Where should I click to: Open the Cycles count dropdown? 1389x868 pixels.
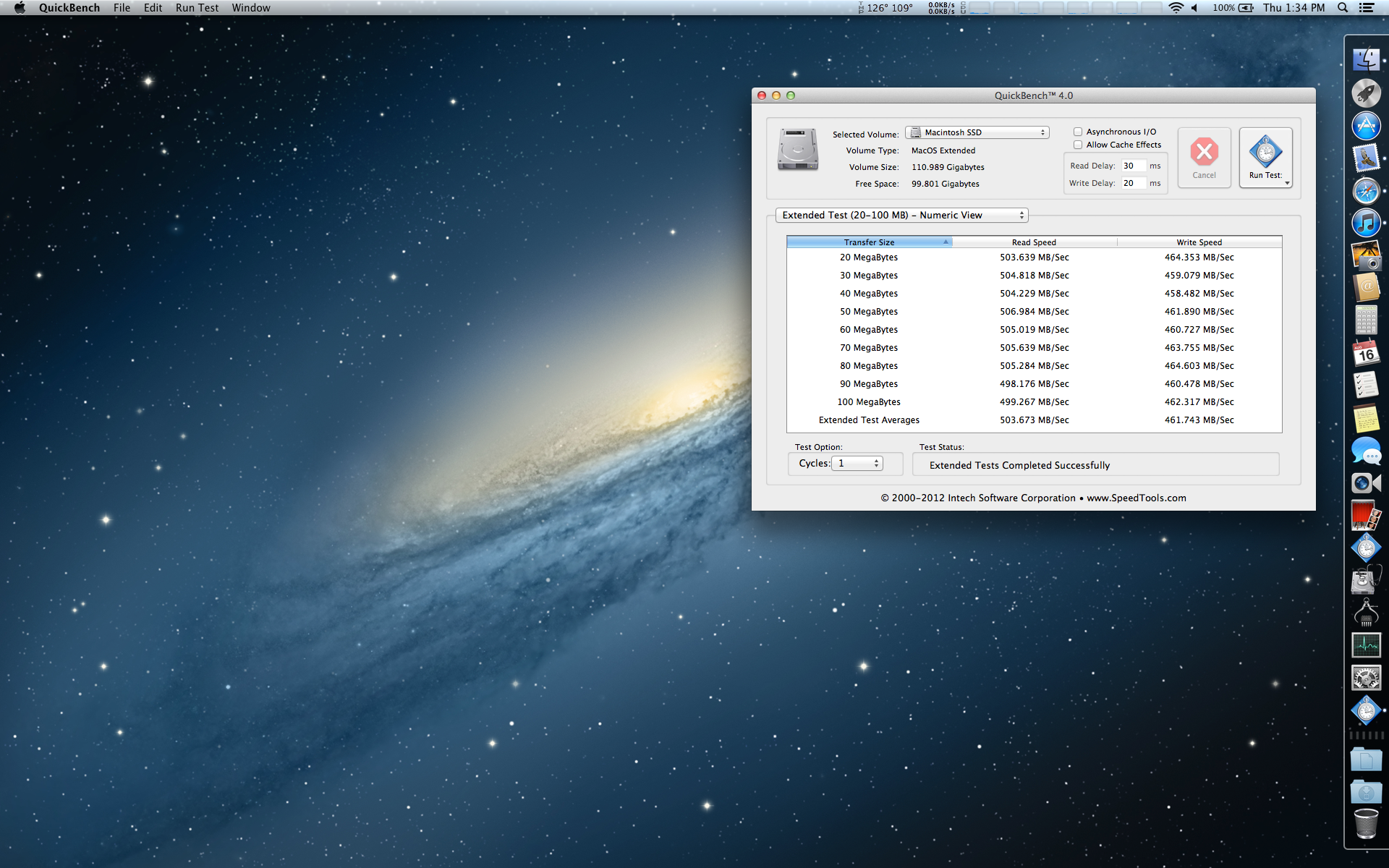tap(857, 463)
